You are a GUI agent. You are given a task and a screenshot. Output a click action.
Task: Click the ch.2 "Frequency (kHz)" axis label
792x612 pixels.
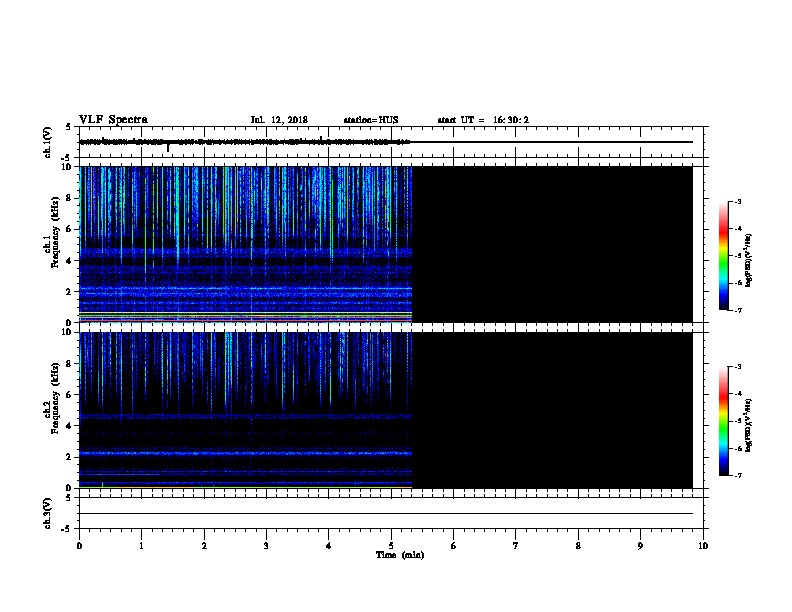[x=55, y=398]
